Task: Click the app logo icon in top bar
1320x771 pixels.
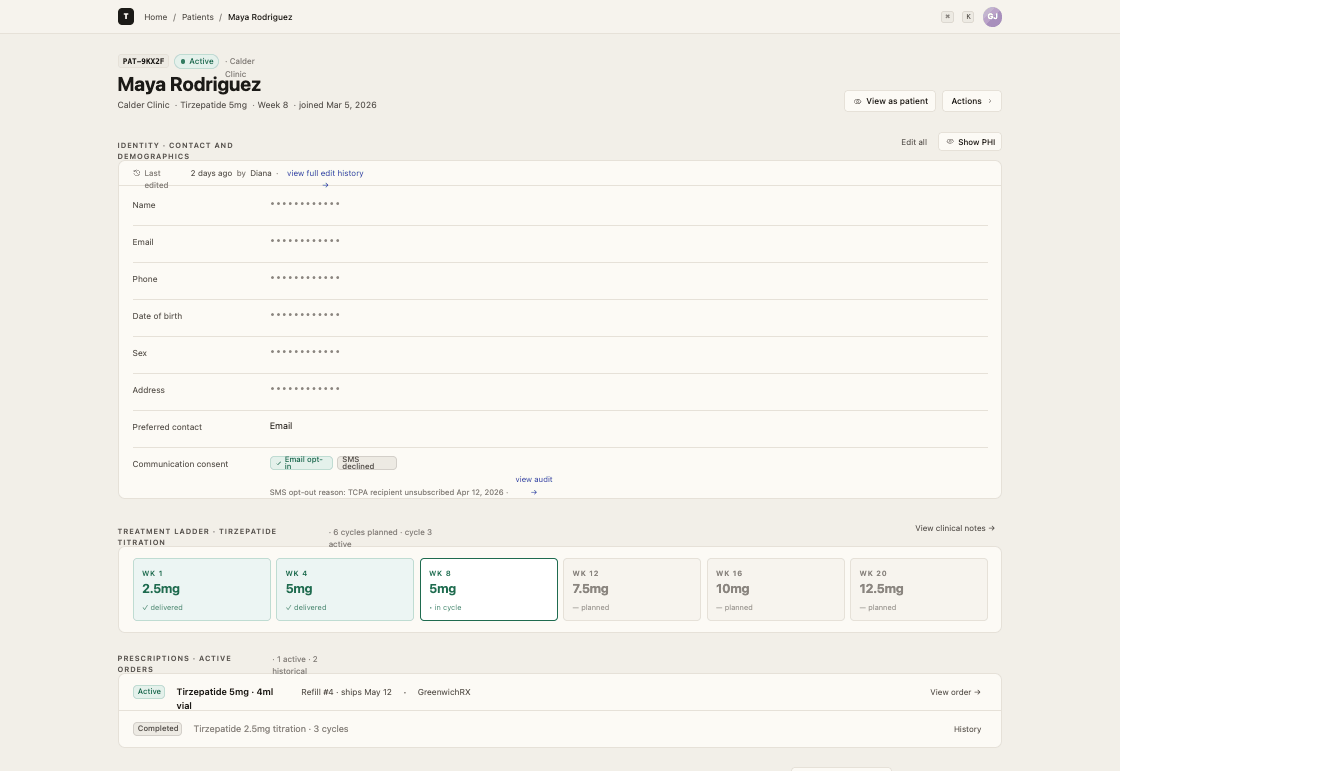Action: 125,16
